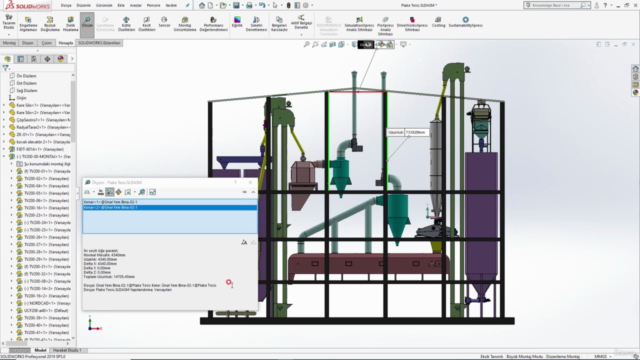Run Engelleme Algılaması interference check
This screenshot has width=640, height=360.
tap(28, 24)
